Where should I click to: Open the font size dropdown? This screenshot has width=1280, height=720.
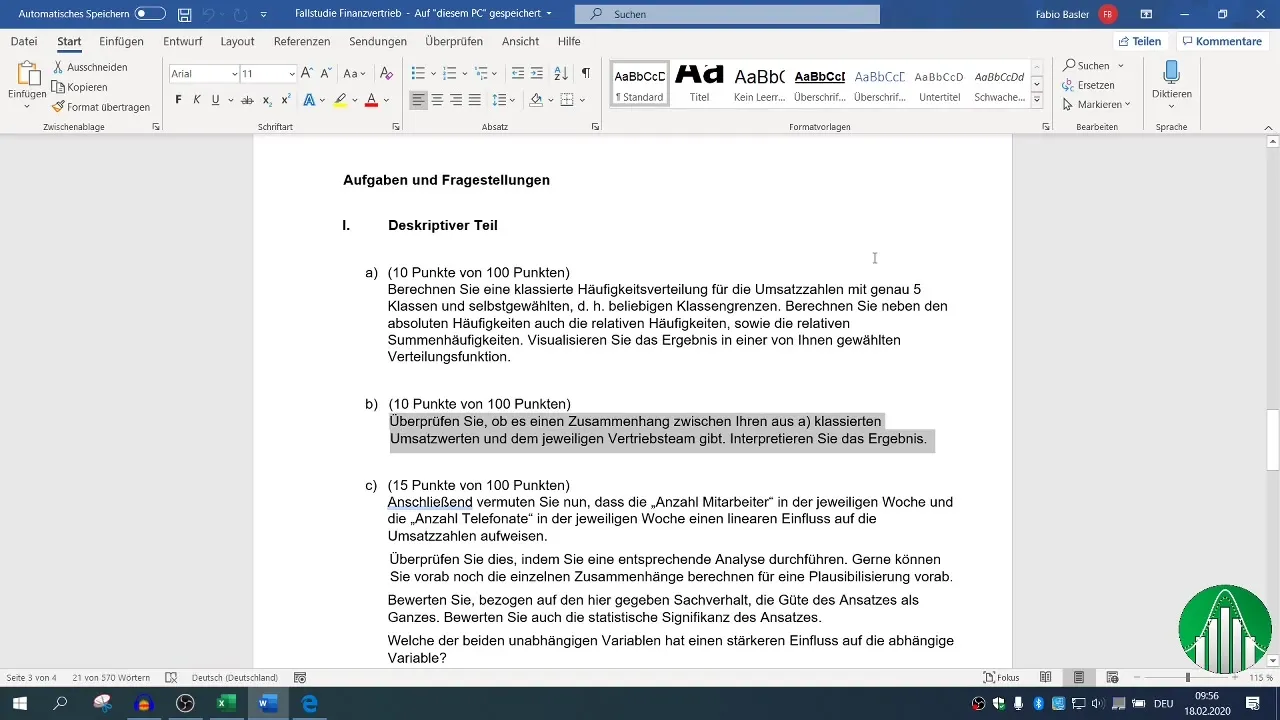pos(292,74)
